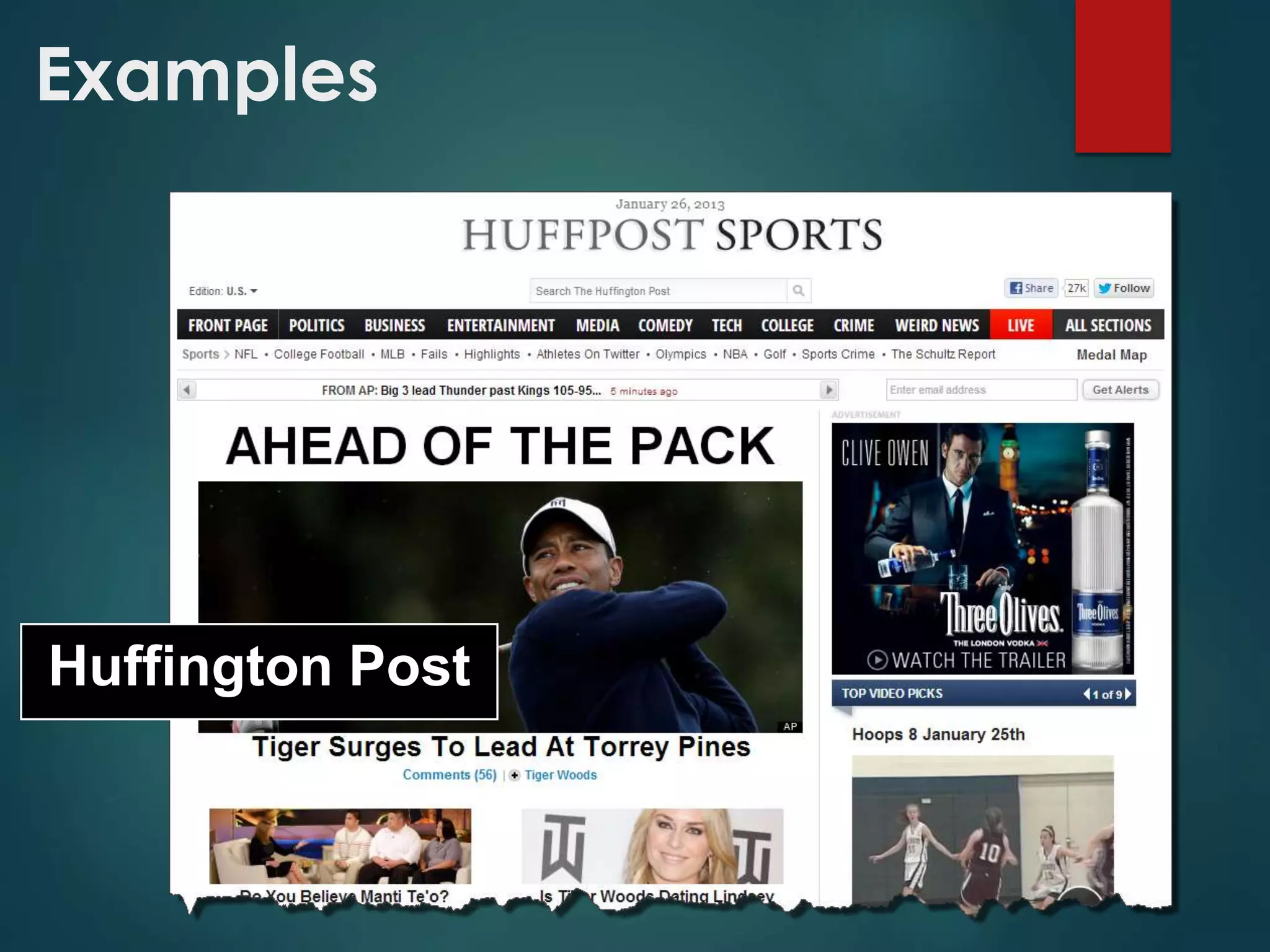1270x952 pixels.
Task: Click the Facebook Share button
Action: 1031,288
